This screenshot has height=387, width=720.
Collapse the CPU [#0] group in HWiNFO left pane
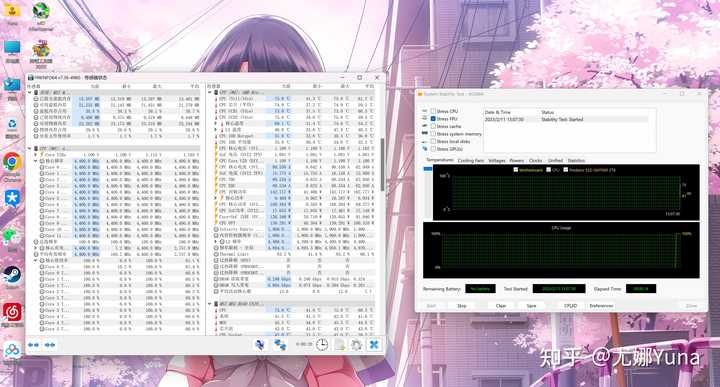click(x=30, y=148)
